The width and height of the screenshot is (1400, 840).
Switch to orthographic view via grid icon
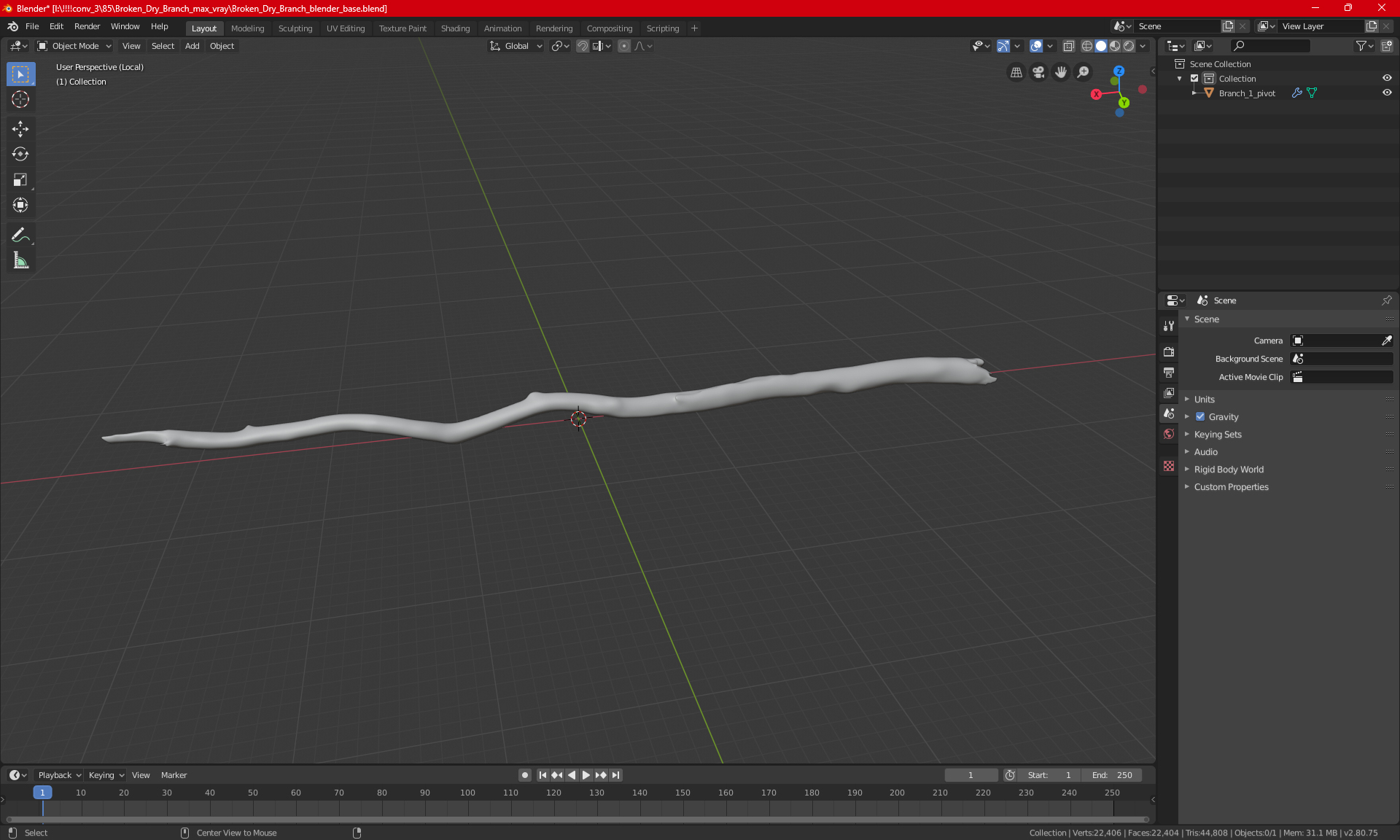[x=1016, y=72]
